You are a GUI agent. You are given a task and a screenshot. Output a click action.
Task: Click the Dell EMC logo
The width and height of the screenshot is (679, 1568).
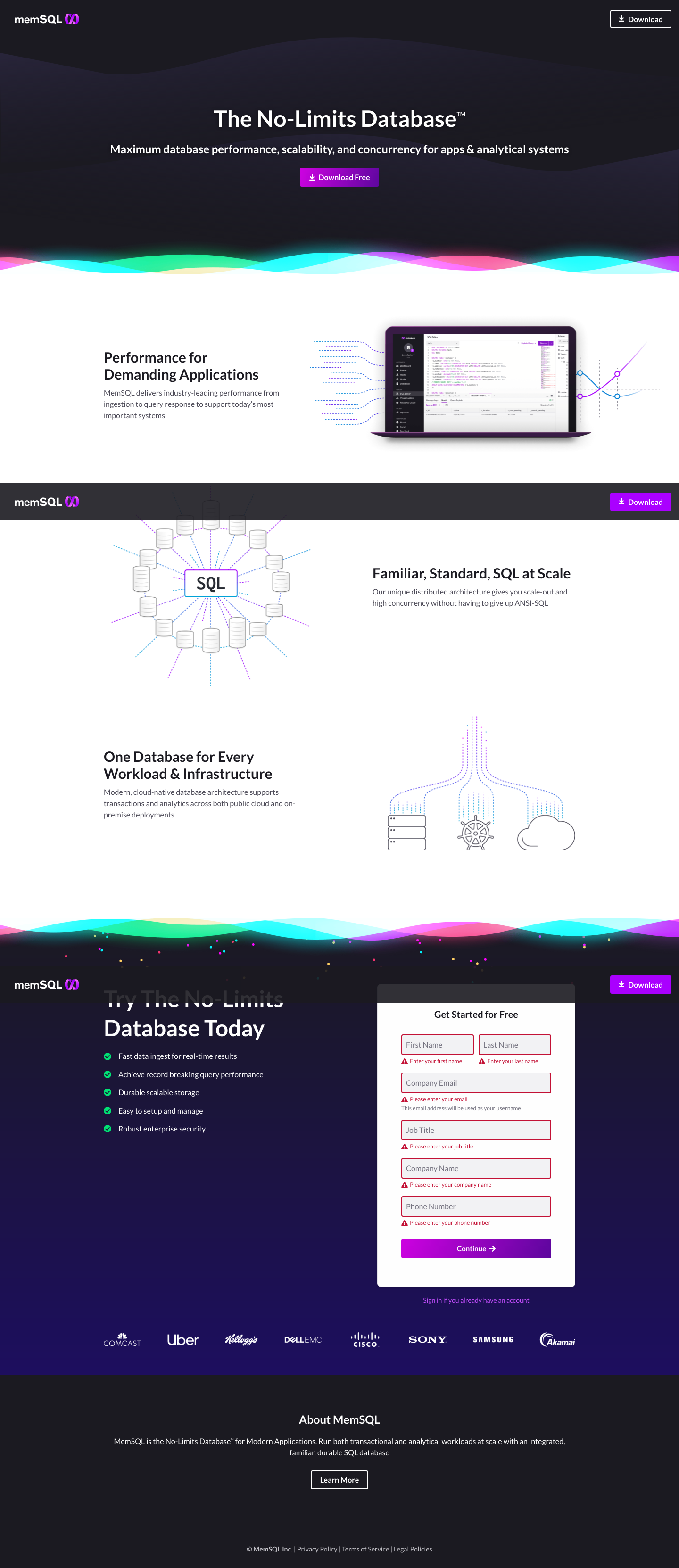[x=303, y=1340]
